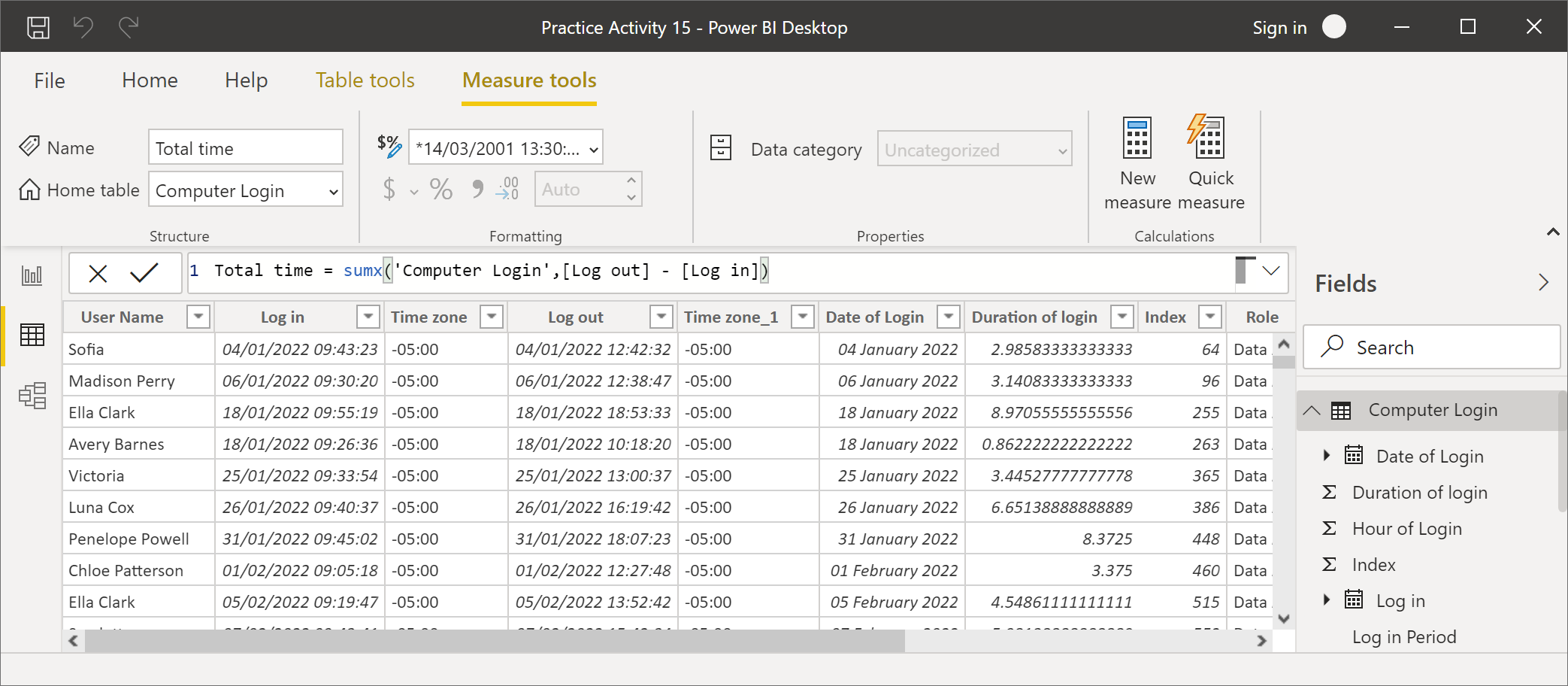Click the user avatar next to Sign in
The width and height of the screenshot is (1568, 686).
(1334, 27)
